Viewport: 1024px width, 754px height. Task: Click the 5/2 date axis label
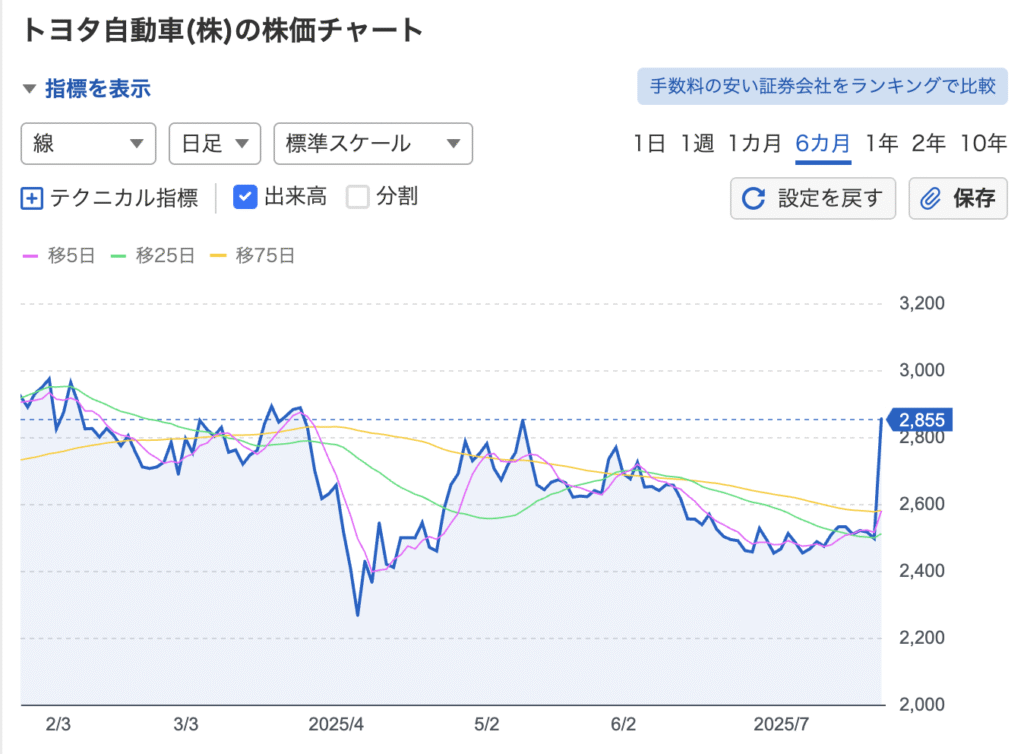tap(487, 725)
